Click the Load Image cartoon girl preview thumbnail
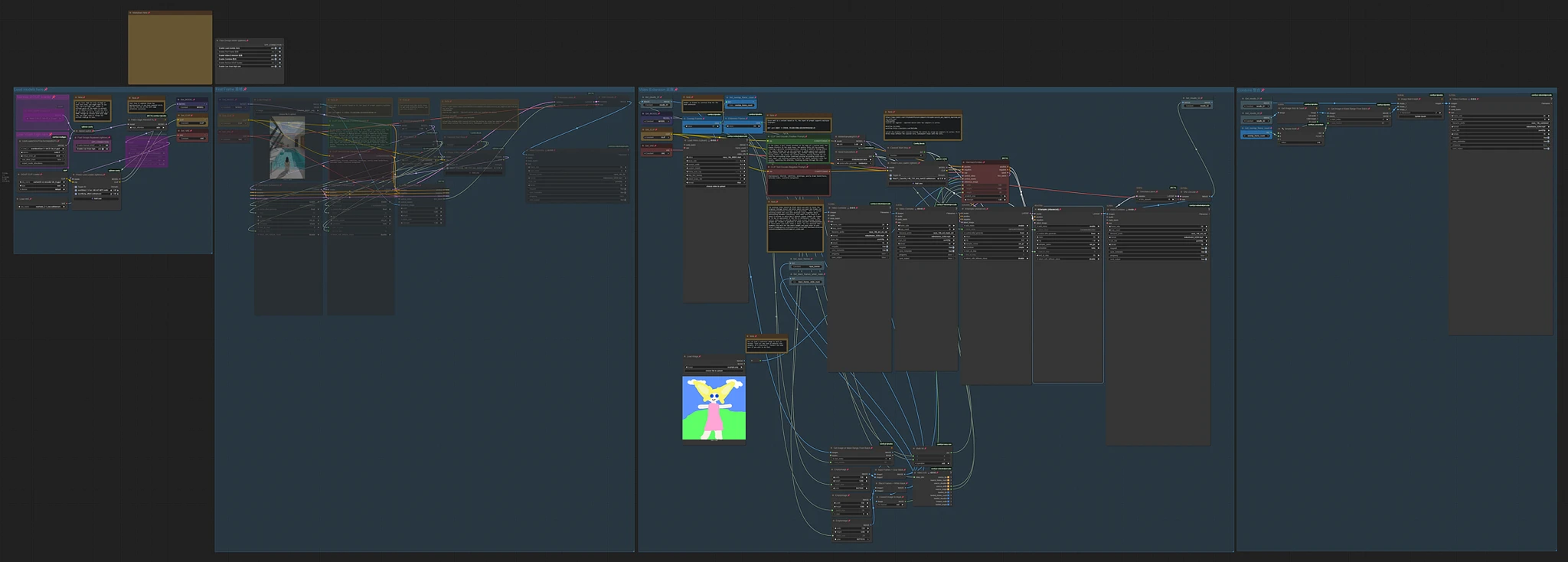 coord(714,407)
